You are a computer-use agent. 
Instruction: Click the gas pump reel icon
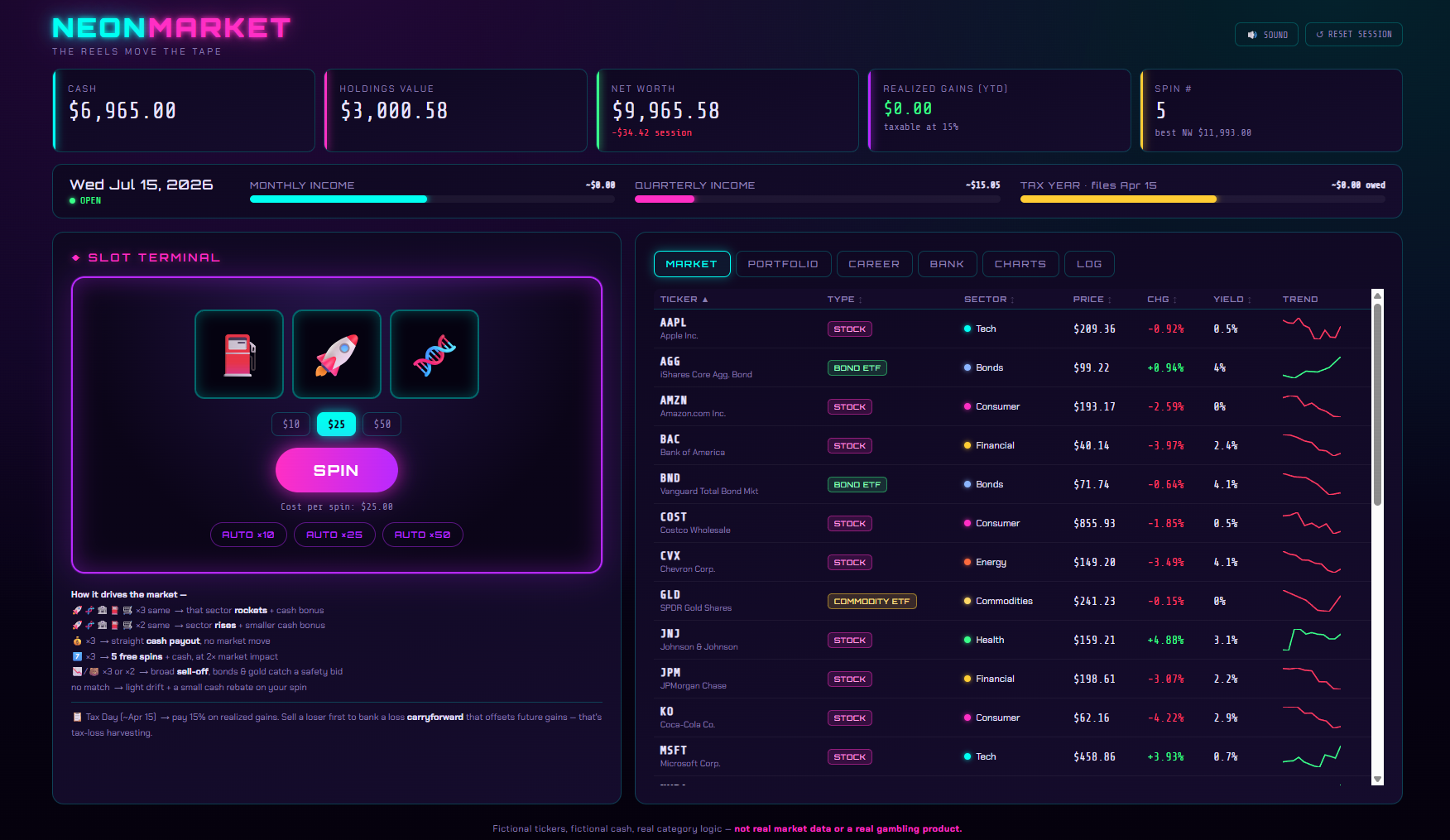tap(239, 354)
